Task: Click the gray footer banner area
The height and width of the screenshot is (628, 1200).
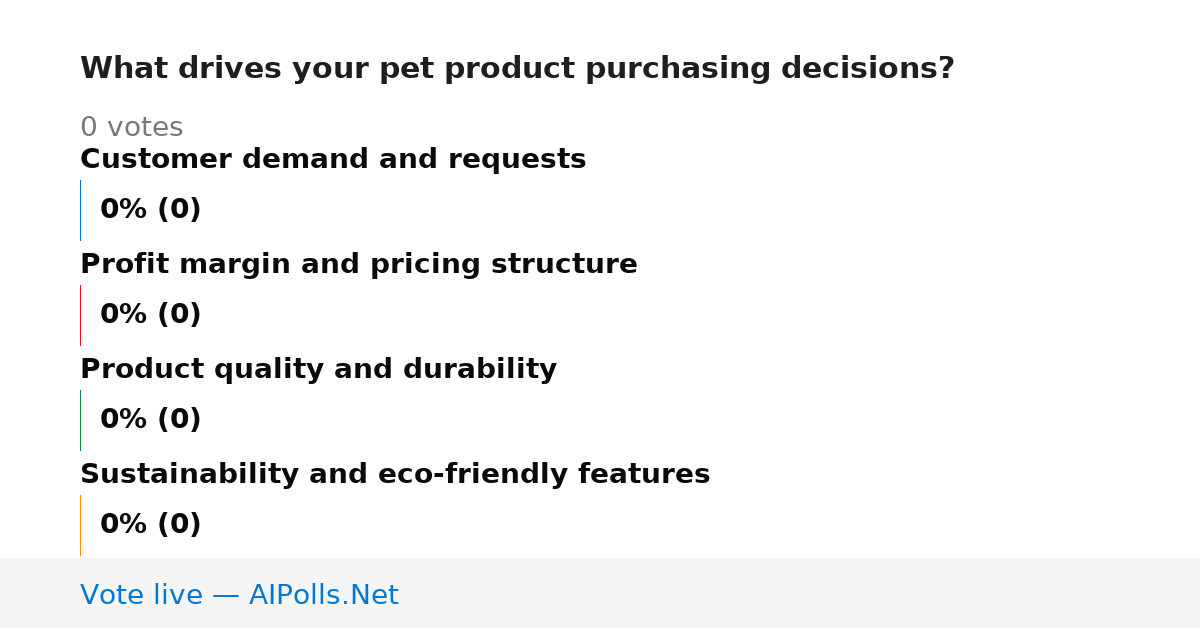Action: click(600, 593)
